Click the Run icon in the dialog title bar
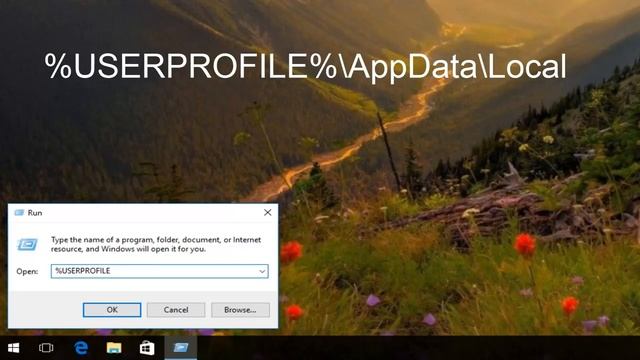The image size is (640, 360). pyautogui.click(x=19, y=213)
